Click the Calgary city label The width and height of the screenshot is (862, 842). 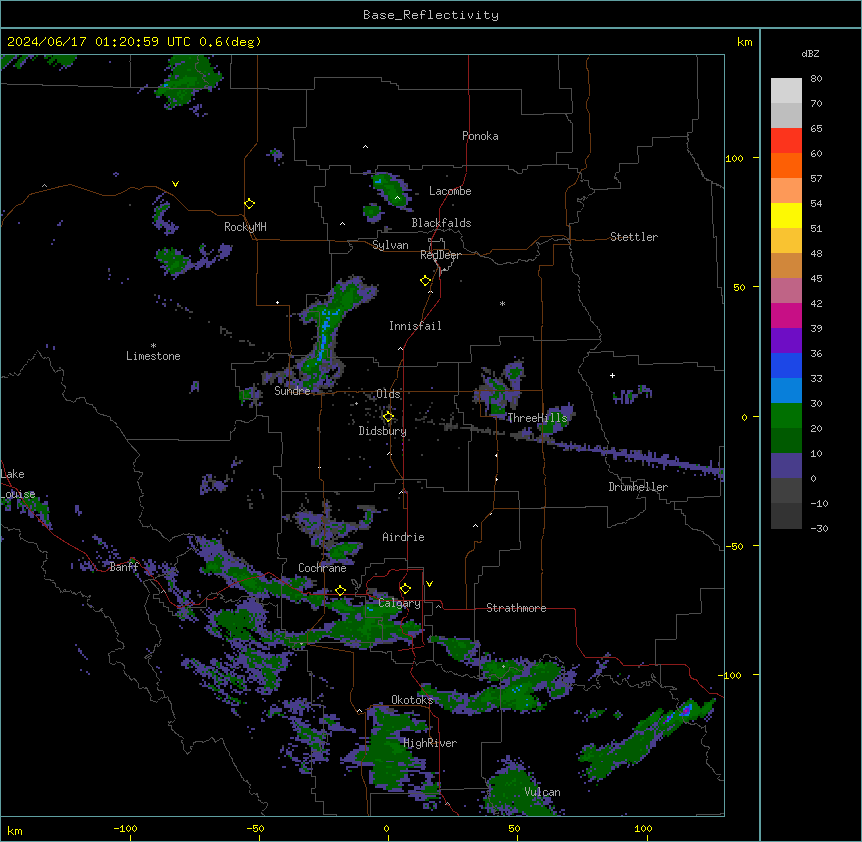(399, 603)
